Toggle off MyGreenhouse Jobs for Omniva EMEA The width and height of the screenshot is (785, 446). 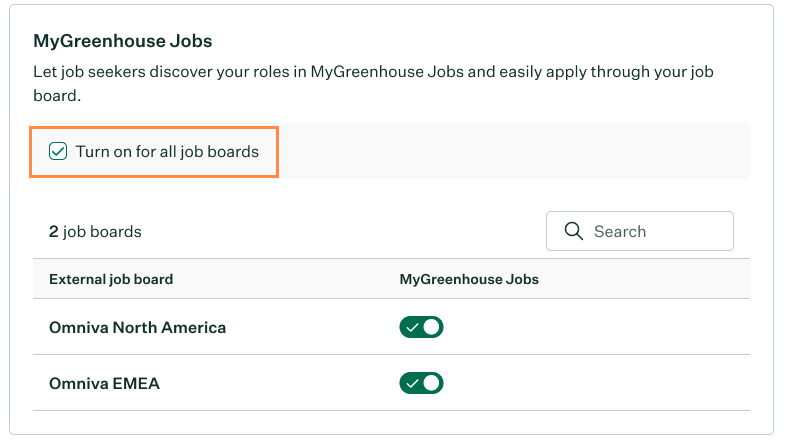point(421,383)
